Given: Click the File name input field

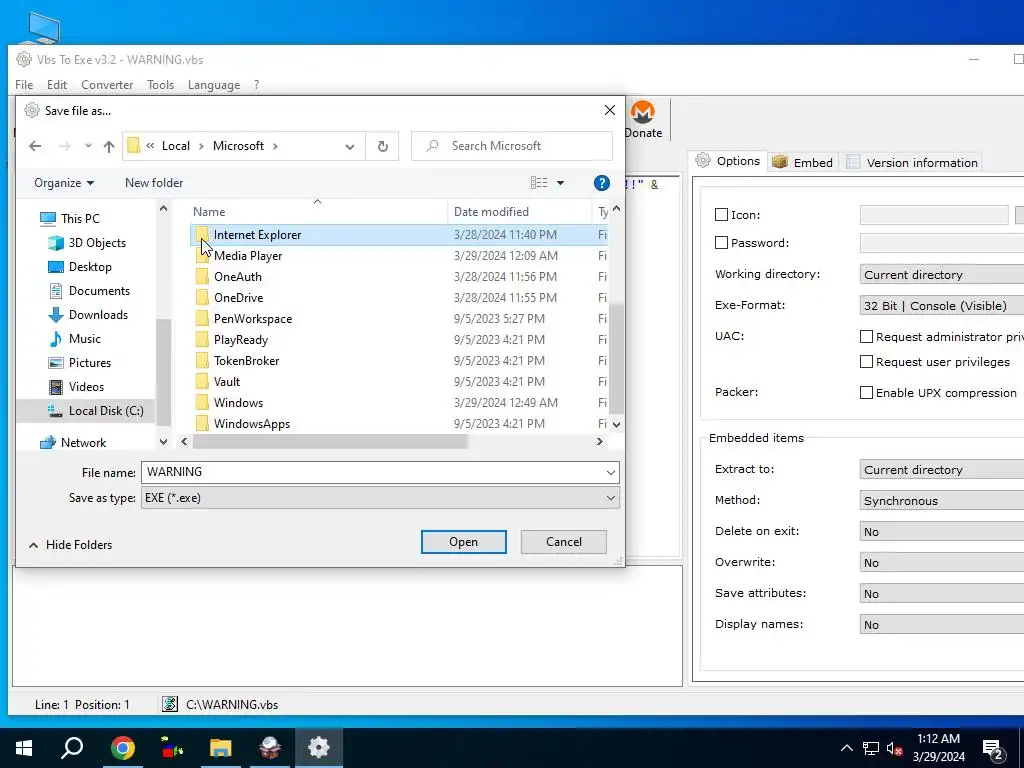Looking at the screenshot, I should coord(372,472).
